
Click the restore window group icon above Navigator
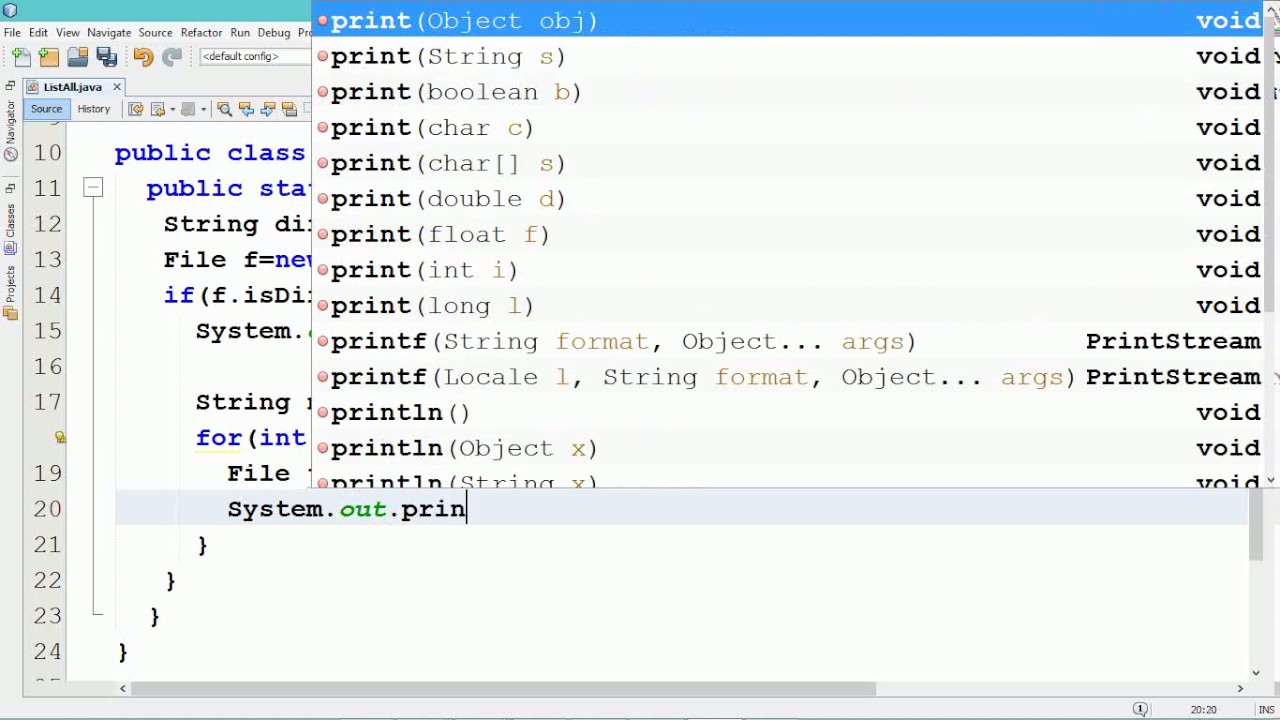point(10,87)
